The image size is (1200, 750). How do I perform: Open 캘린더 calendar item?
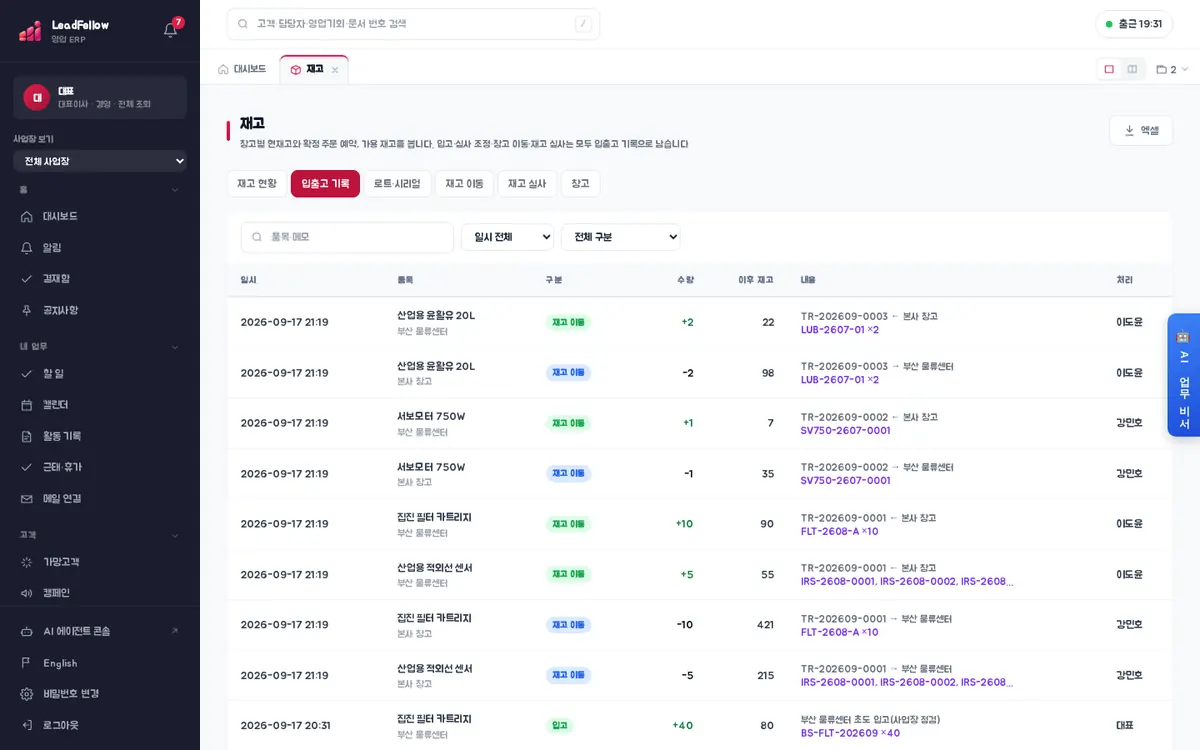coord(100,404)
